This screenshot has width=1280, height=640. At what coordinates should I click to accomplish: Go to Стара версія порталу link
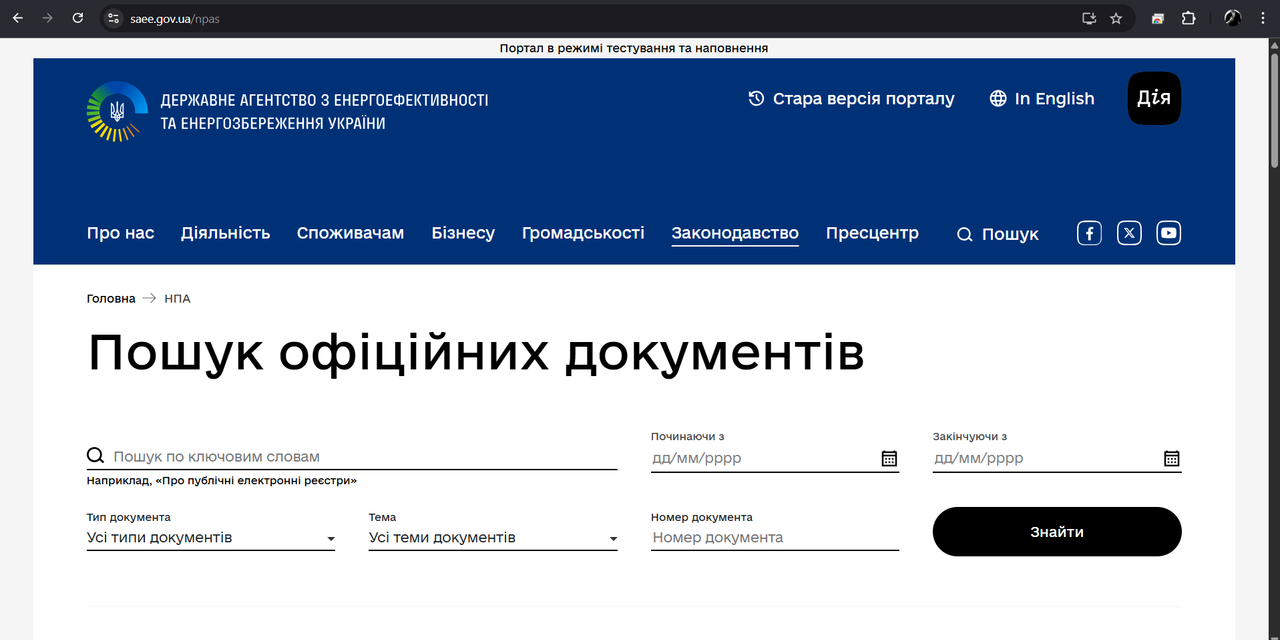point(852,98)
